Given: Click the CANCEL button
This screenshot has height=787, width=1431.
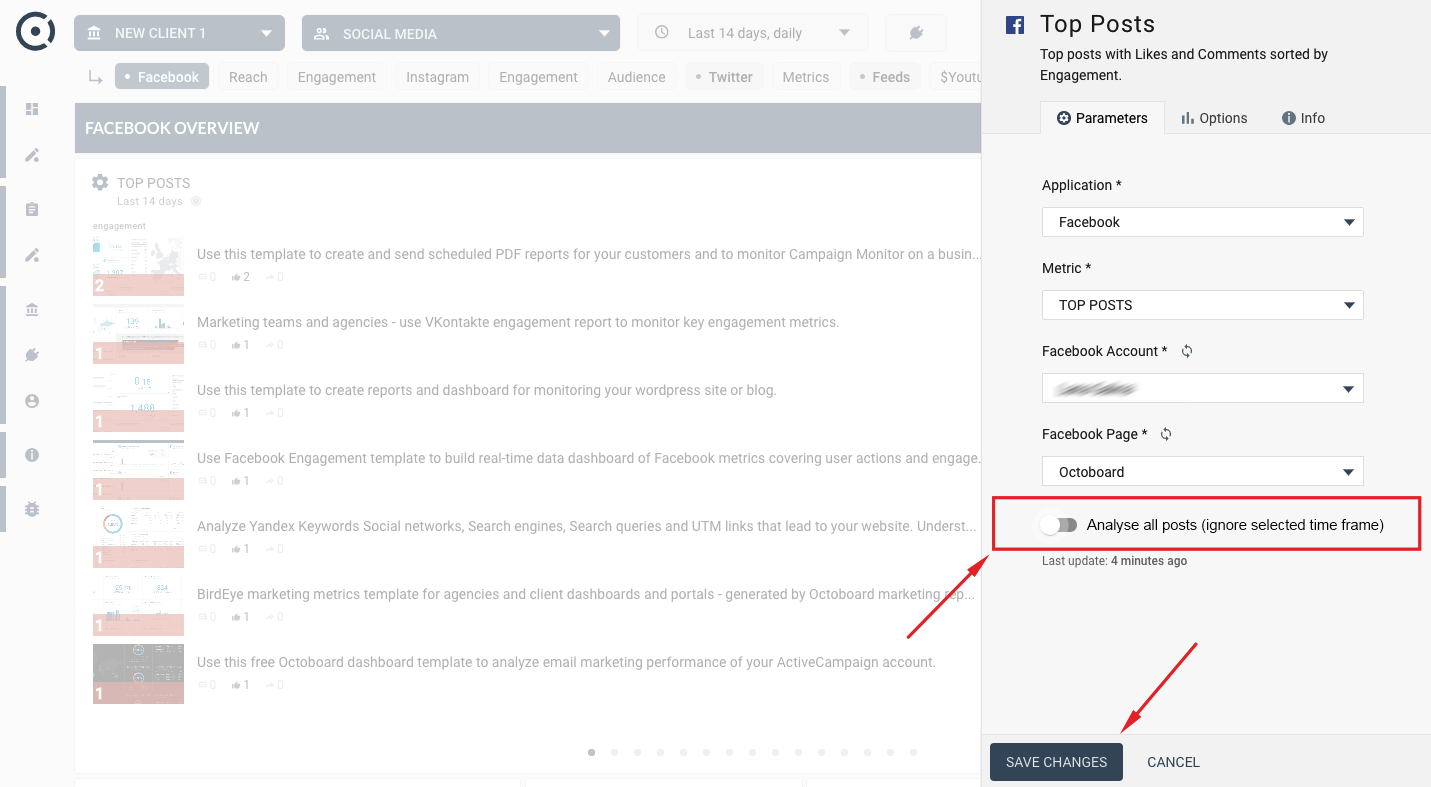Looking at the screenshot, I should 1173,762.
